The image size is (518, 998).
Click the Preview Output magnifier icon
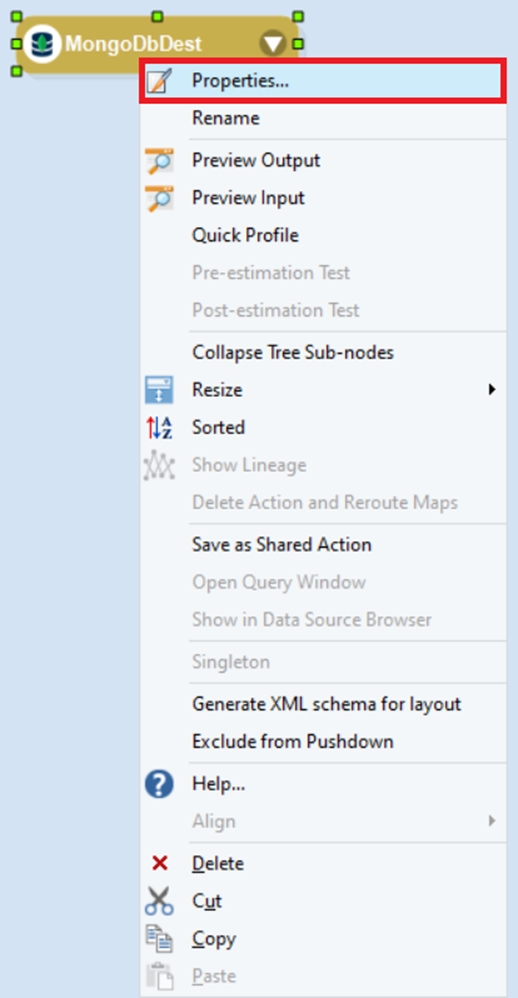point(158,160)
